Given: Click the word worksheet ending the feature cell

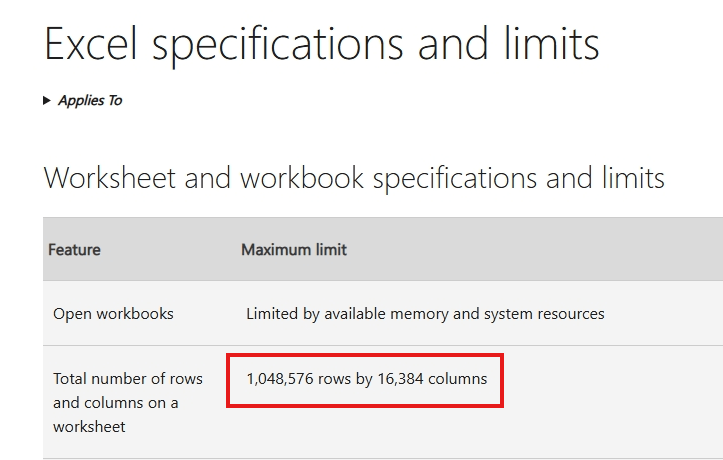Looking at the screenshot, I should [89, 427].
